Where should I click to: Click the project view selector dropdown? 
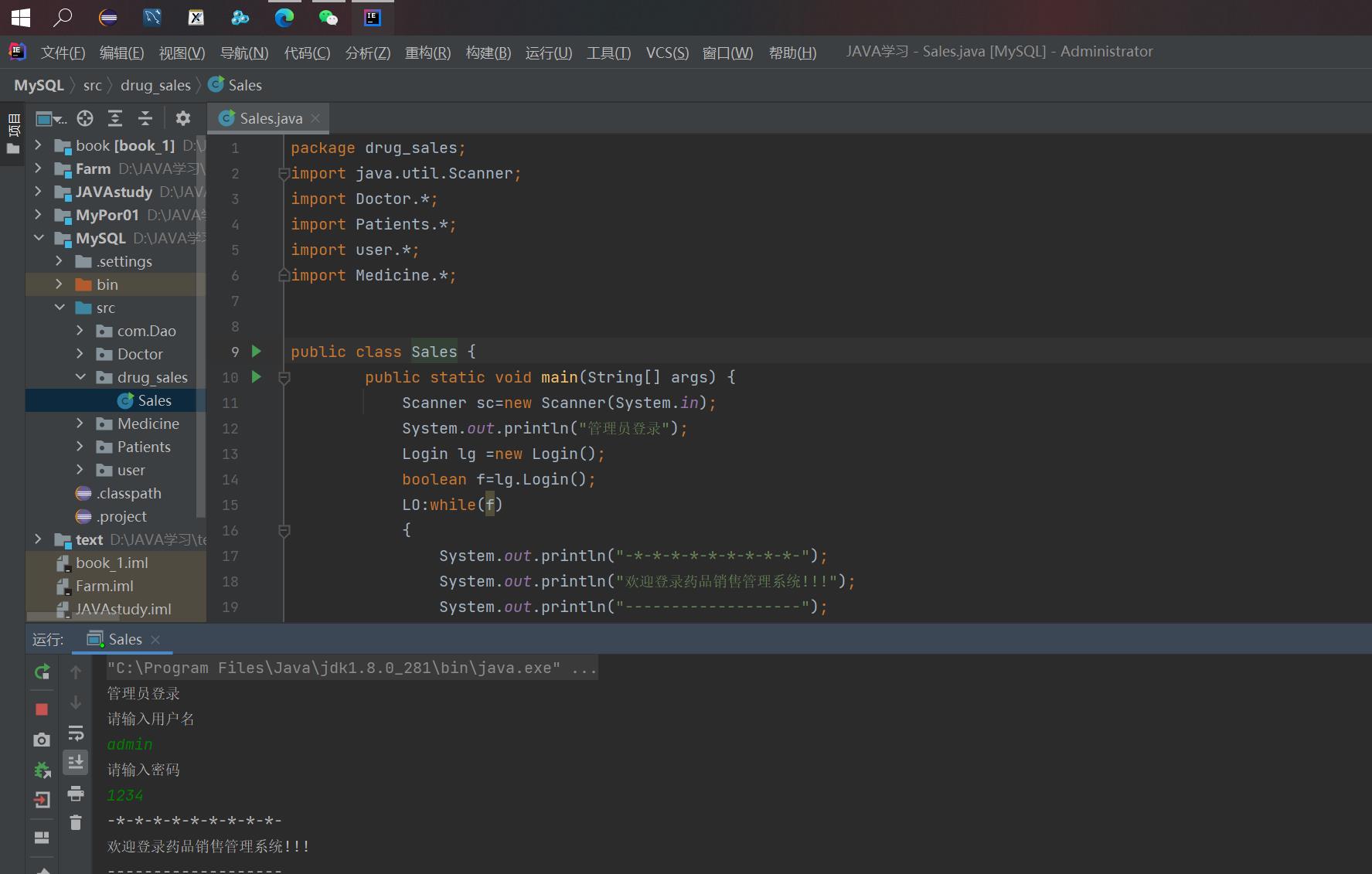(x=50, y=118)
